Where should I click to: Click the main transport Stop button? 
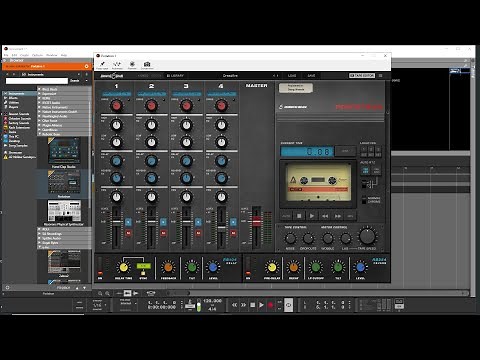pyautogui.click(x=252, y=305)
